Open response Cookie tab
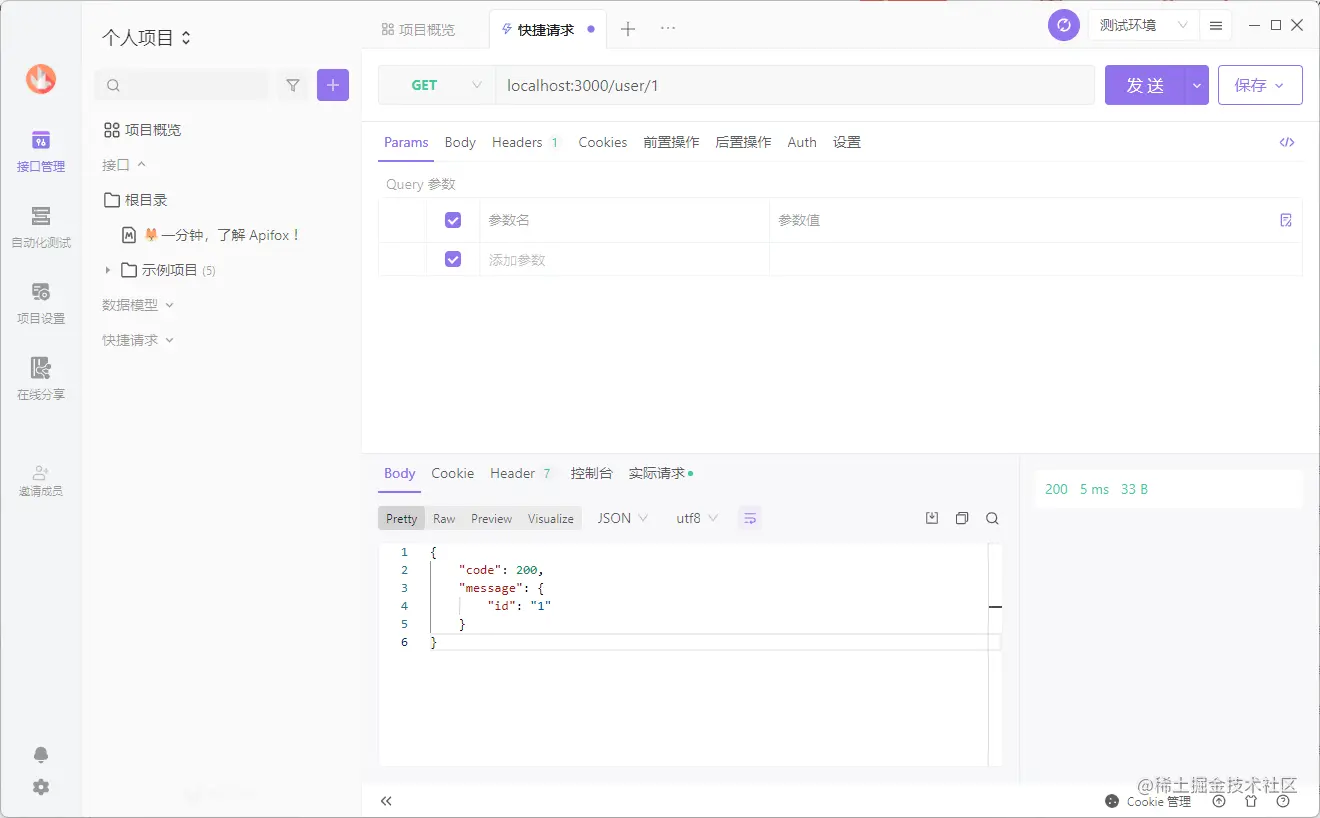Image resolution: width=1320 pixels, height=818 pixels. (x=453, y=473)
